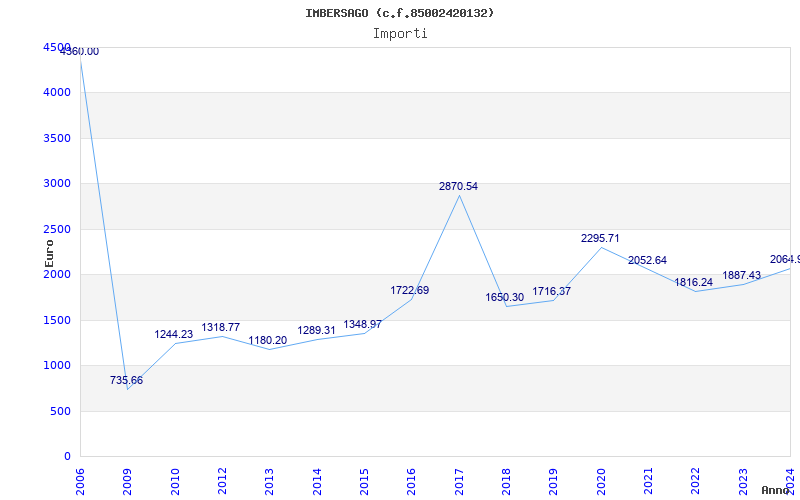Select the 1887.43 data label
This screenshot has width=800, height=500.
(741, 276)
